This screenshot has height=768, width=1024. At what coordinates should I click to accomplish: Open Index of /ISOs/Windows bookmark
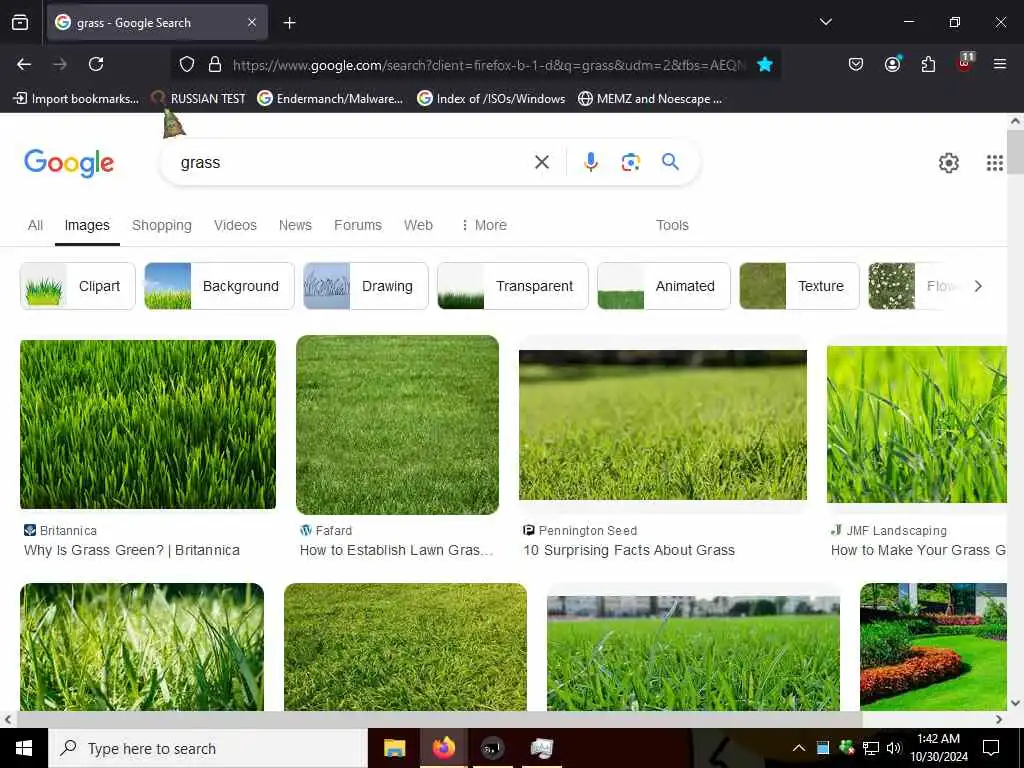click(491, 99)
